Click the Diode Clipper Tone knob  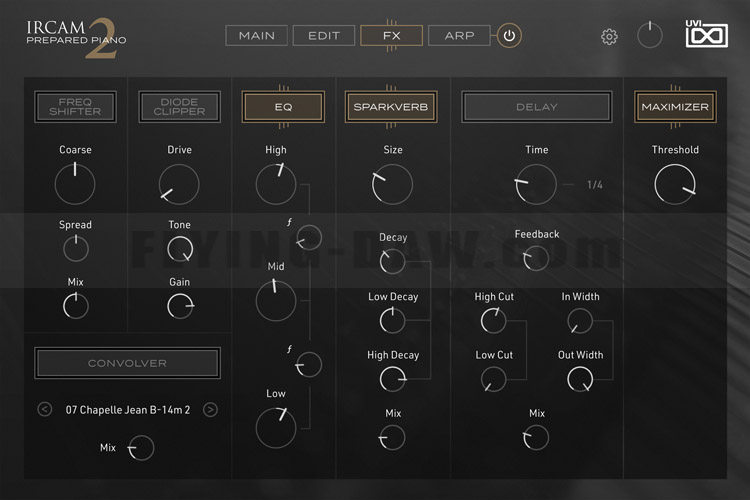[180, 249]
